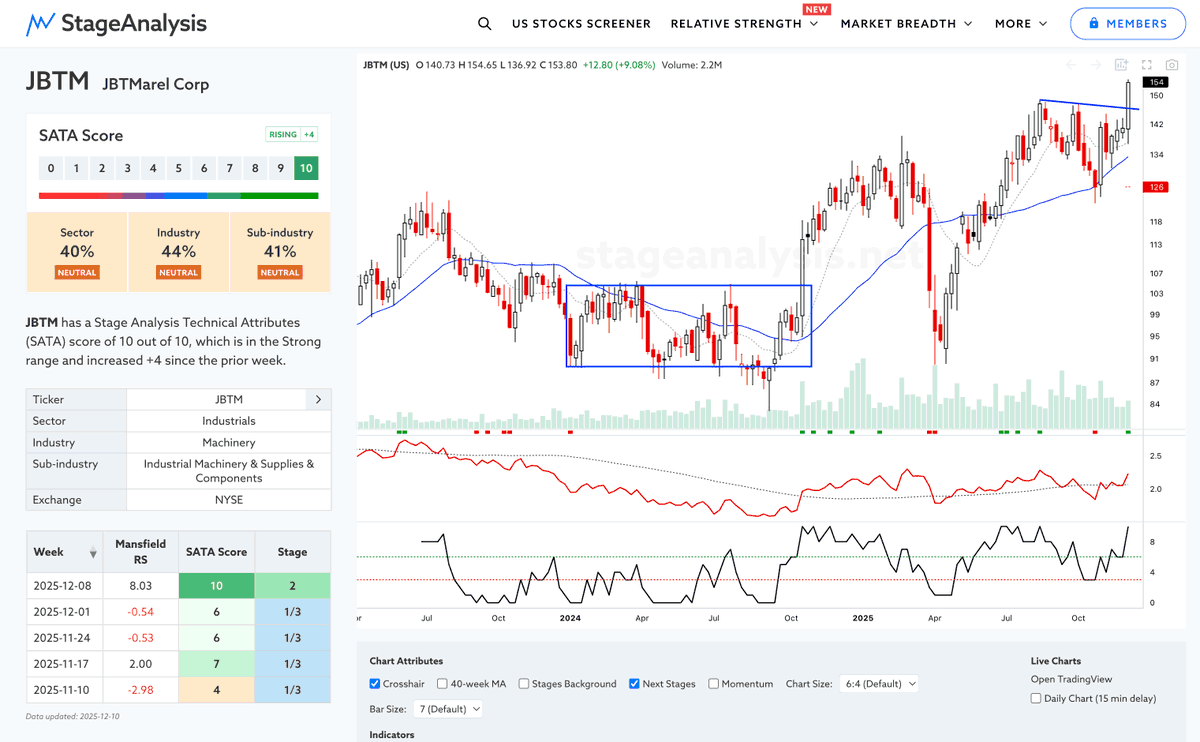
Task: Click the lock icon in Members button
Action: click(1093, 23)
